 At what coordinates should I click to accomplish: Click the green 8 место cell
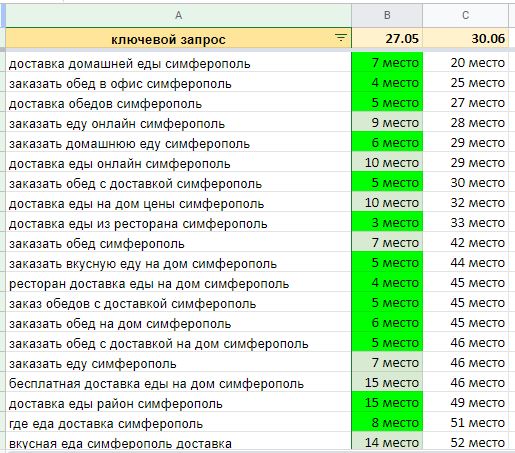point(387,422)
